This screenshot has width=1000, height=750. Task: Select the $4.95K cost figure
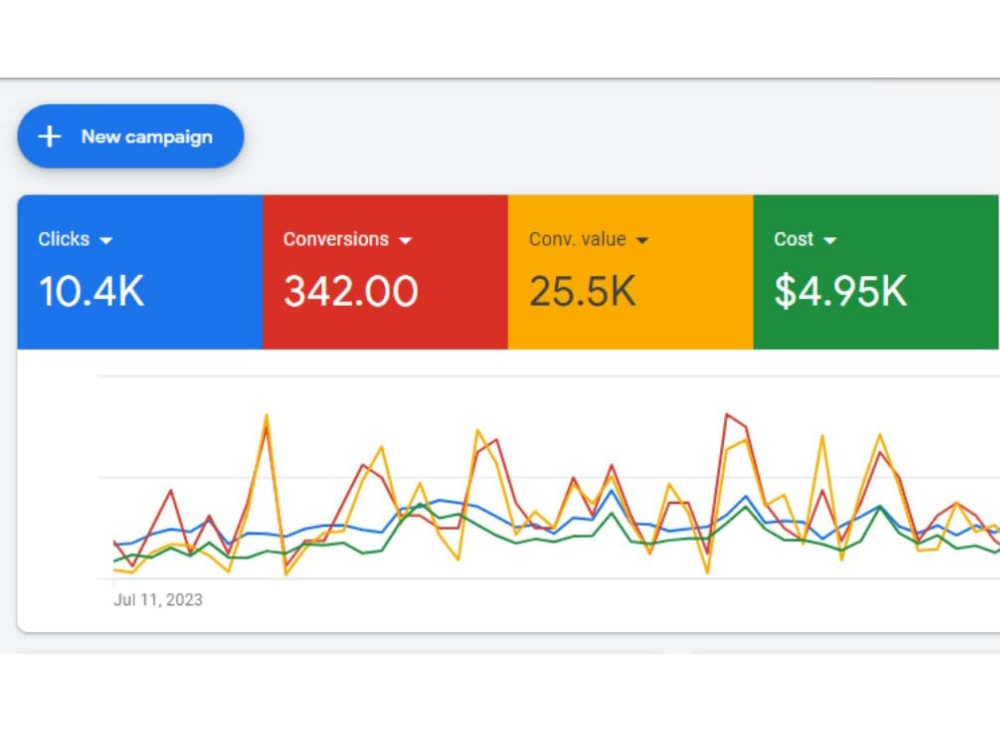tap(840, 291)
